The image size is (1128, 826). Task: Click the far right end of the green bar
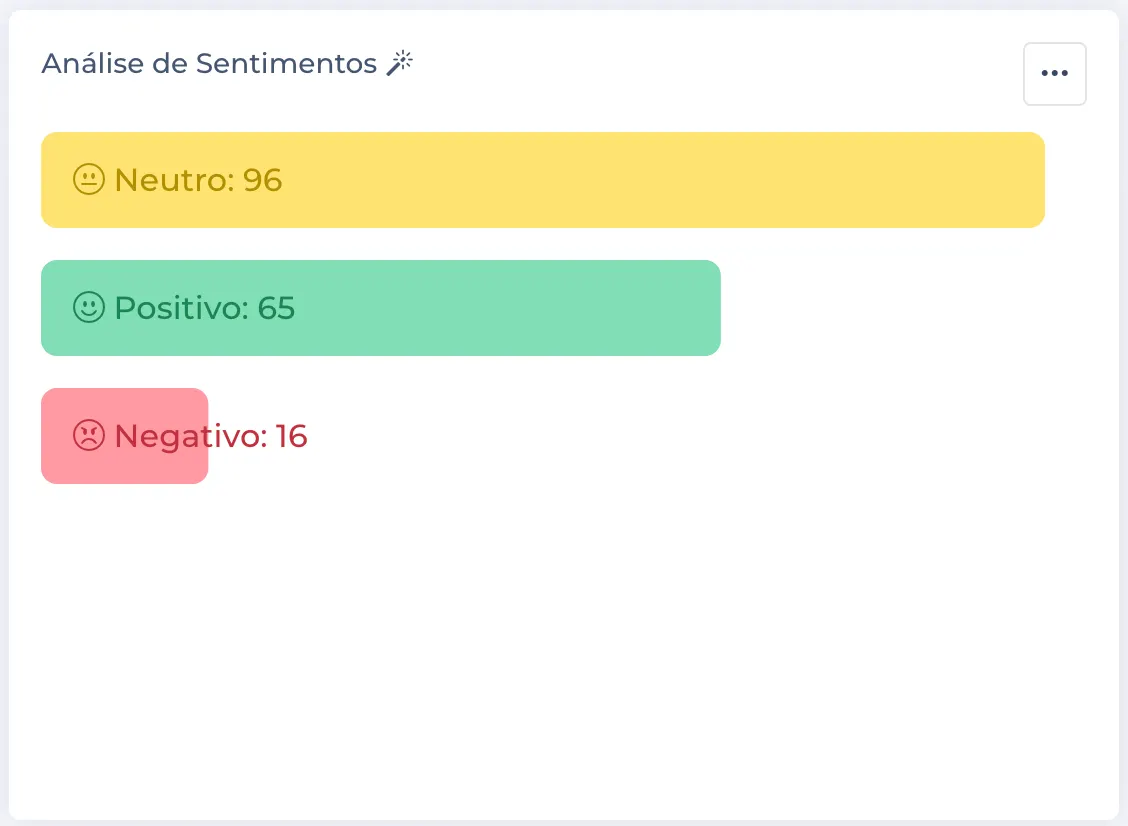pos(706,308)
